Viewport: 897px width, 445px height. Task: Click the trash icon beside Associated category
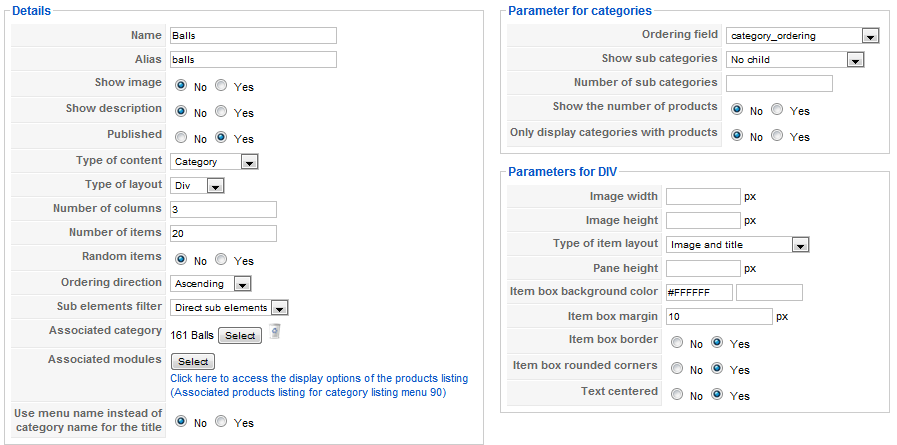(275, 332)
